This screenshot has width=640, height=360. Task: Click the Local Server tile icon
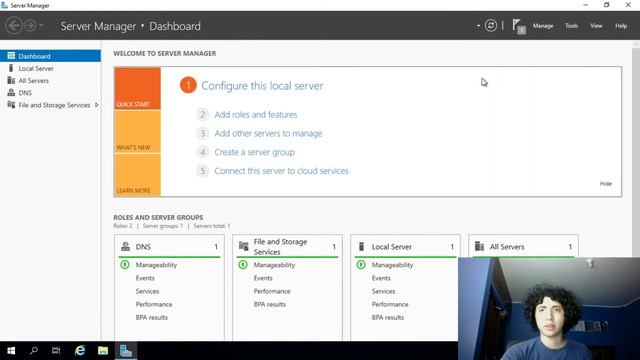coord(361,247)
